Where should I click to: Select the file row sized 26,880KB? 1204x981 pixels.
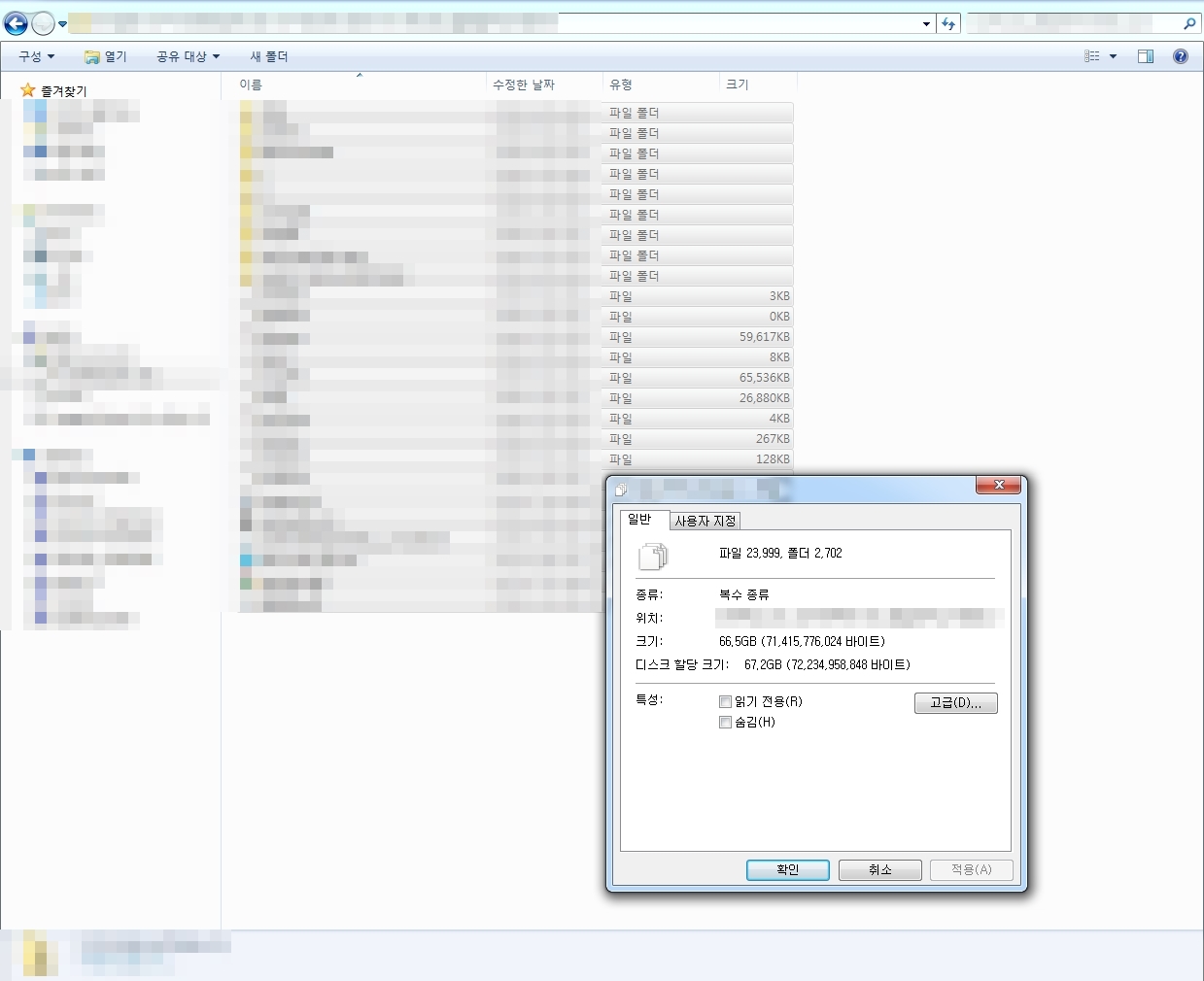pyautogui.click(x=517, y=398)
